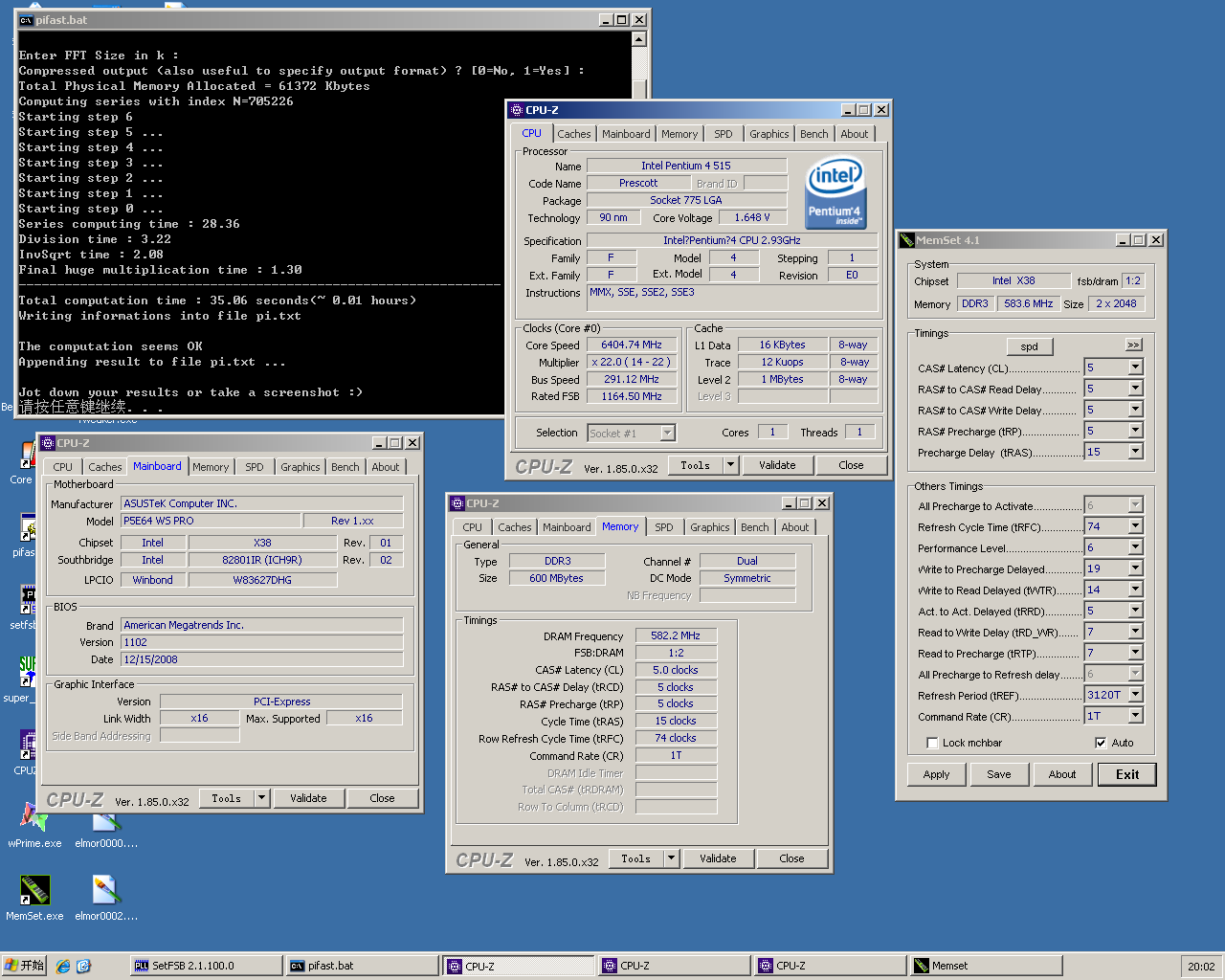Open Graphics tab in Mainboard CPU-Z window
Image resolution: width=1225 pixels, height=980 pixels.
301,467
